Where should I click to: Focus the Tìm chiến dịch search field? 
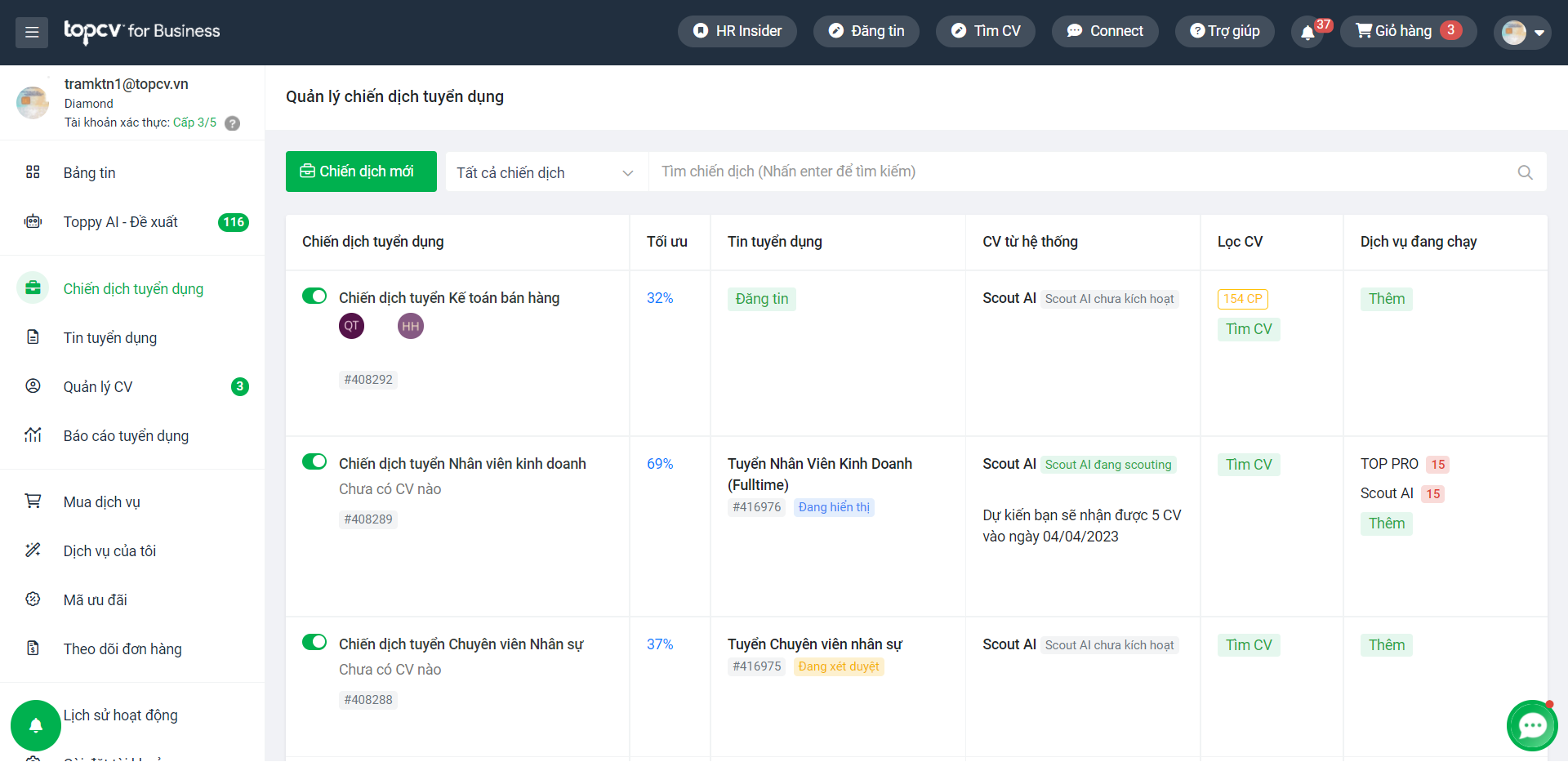pos(1082,172)
